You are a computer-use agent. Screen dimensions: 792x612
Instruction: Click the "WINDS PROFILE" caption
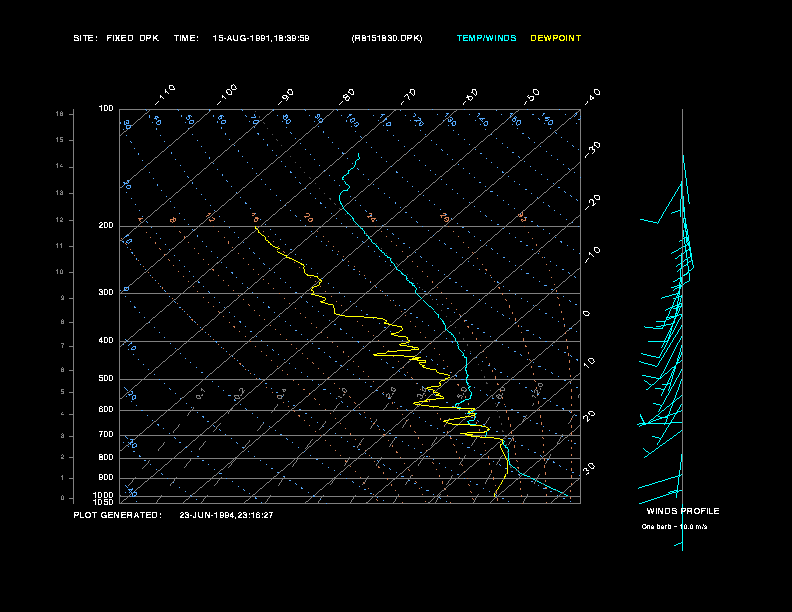(683, 511)
